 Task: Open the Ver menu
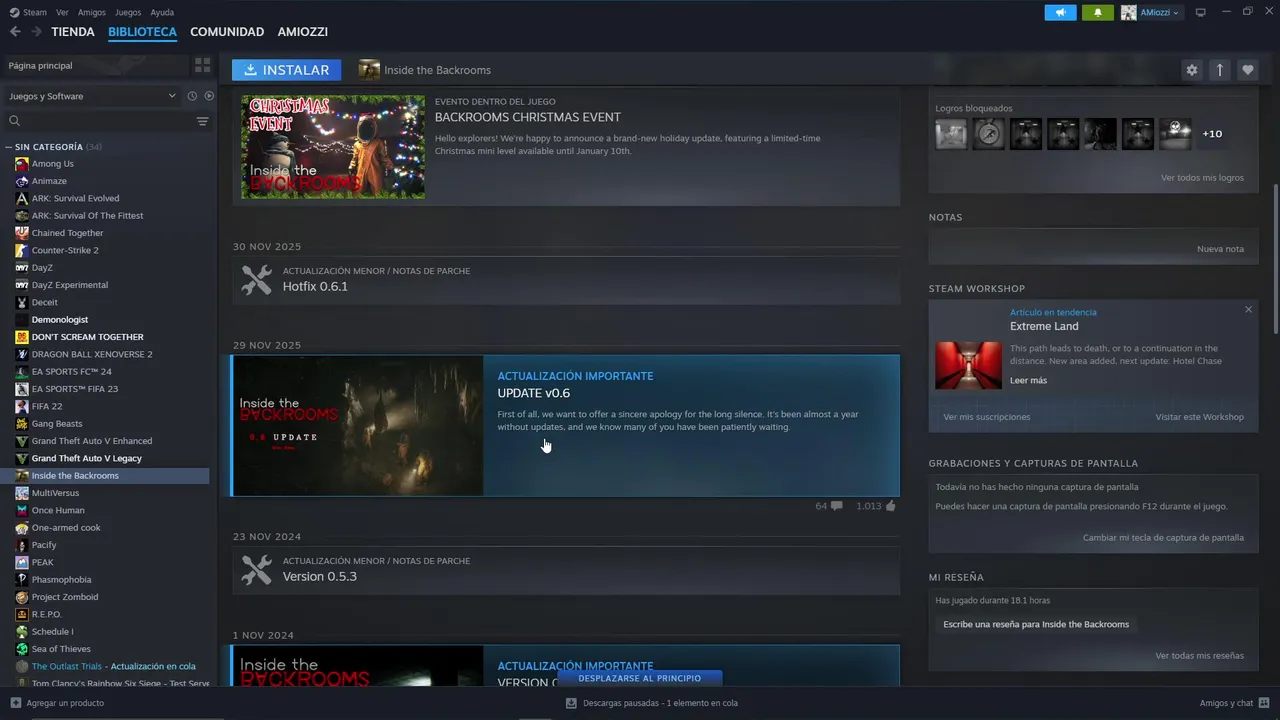pyautogui.click(x=62, y=12)
